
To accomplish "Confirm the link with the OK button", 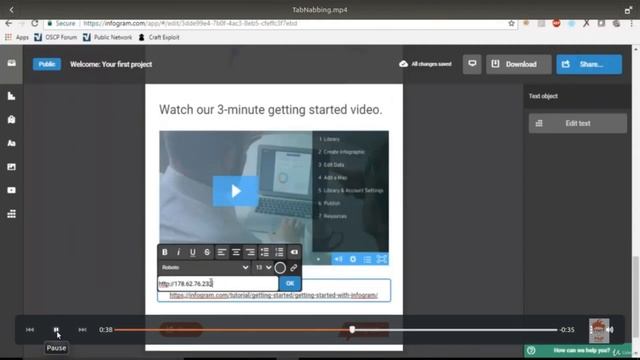I will (290, 283).
